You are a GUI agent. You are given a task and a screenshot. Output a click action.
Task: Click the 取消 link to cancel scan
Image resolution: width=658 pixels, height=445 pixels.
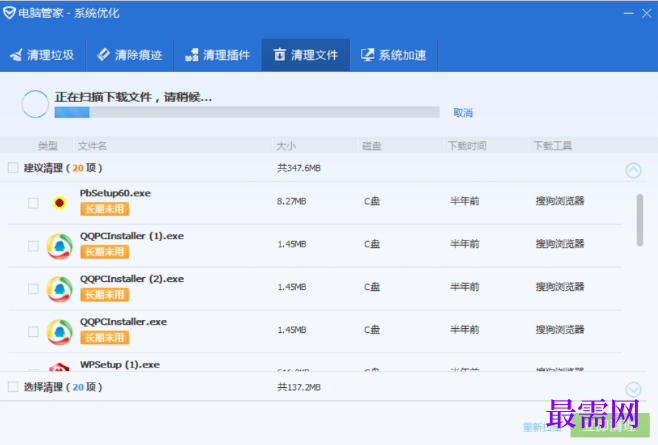(x=463, y=113)
